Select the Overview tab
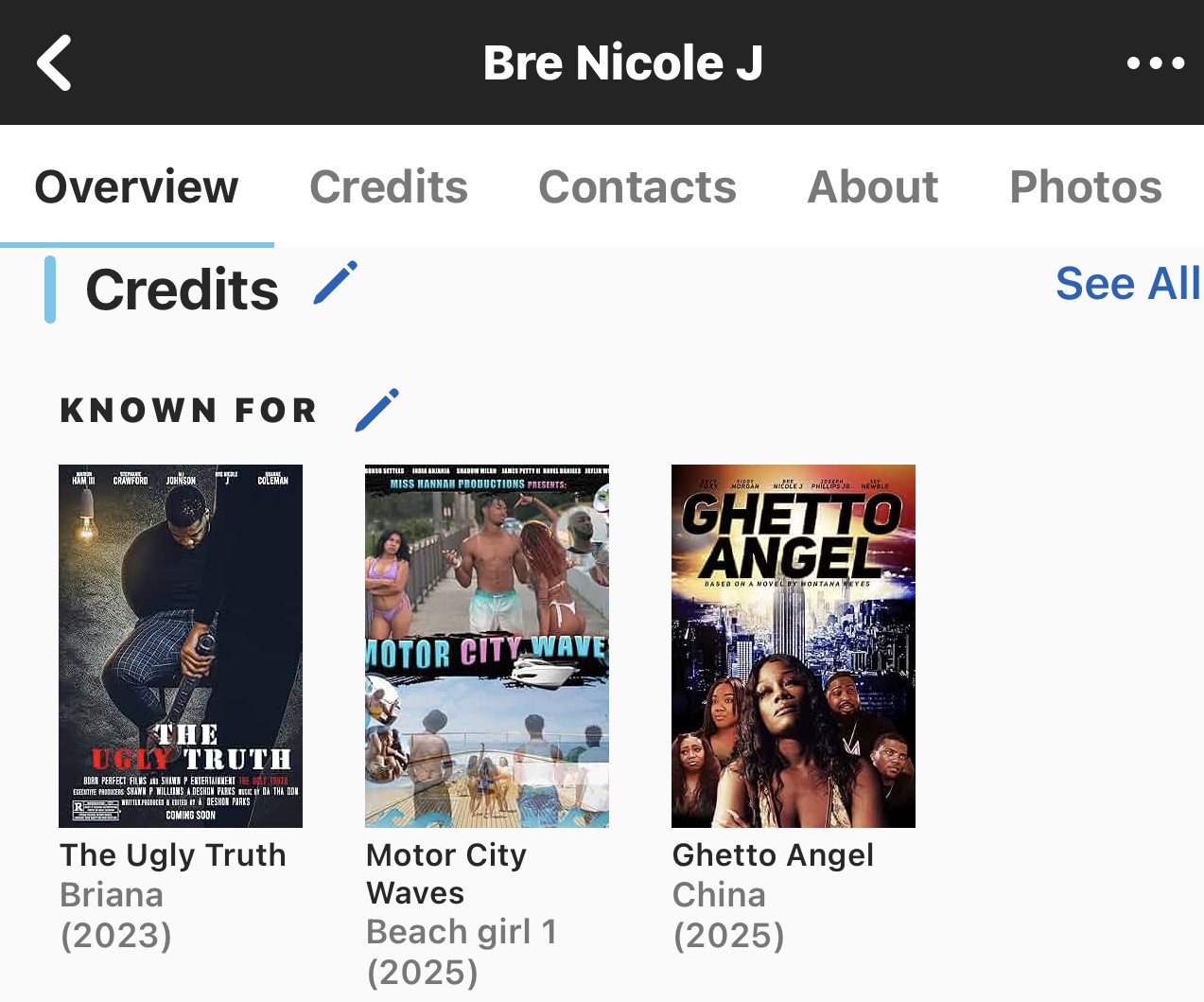Screen dimensions: 1204x1002 coord(136,186)
